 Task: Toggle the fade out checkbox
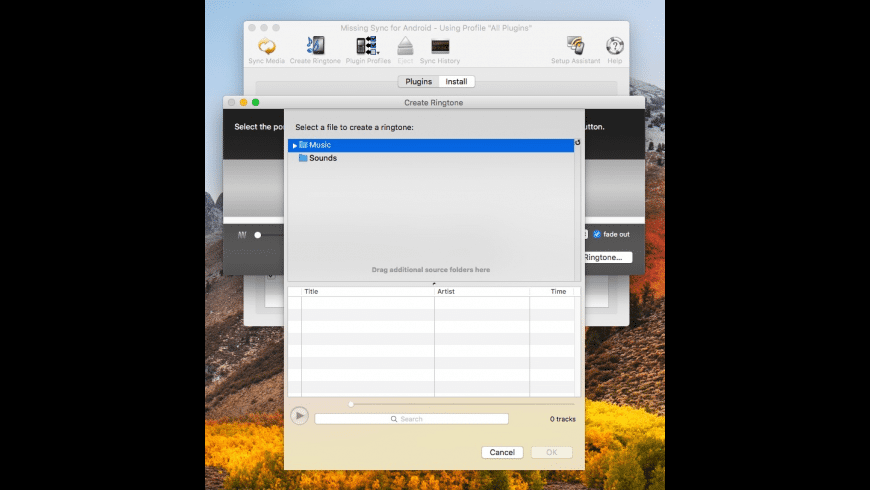pos(597,234)
